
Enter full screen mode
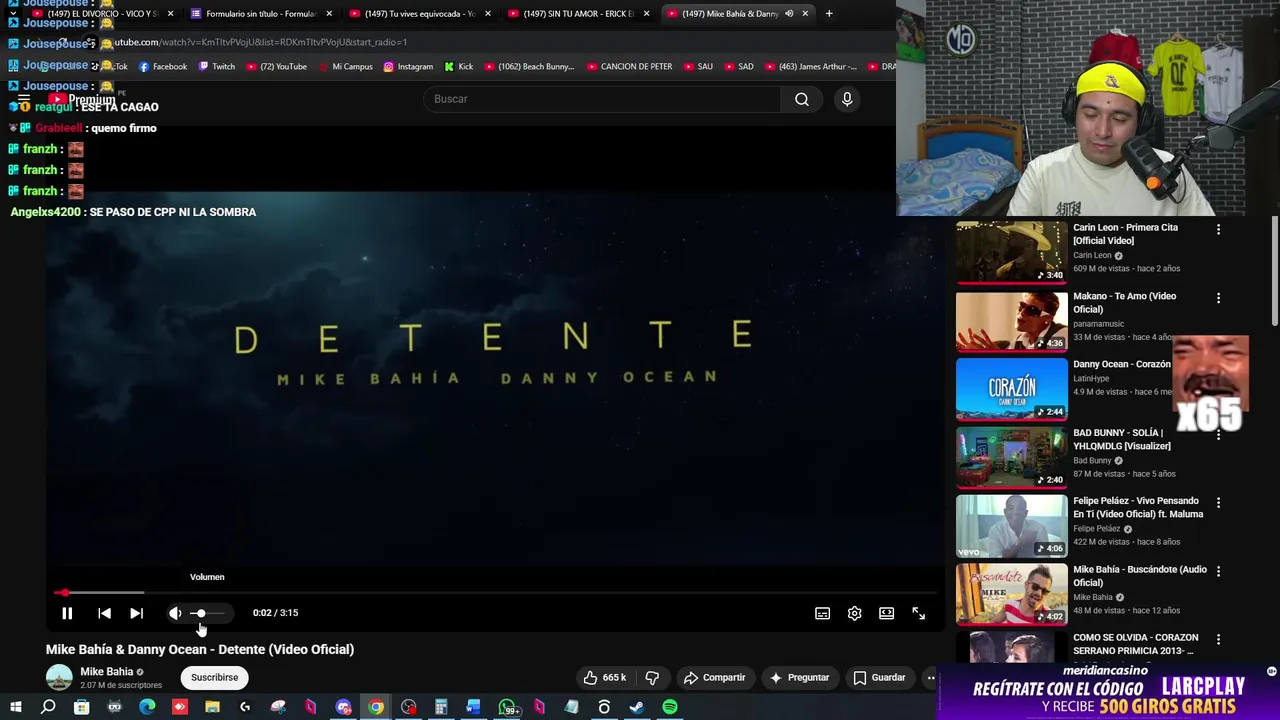tap(918, 613)
